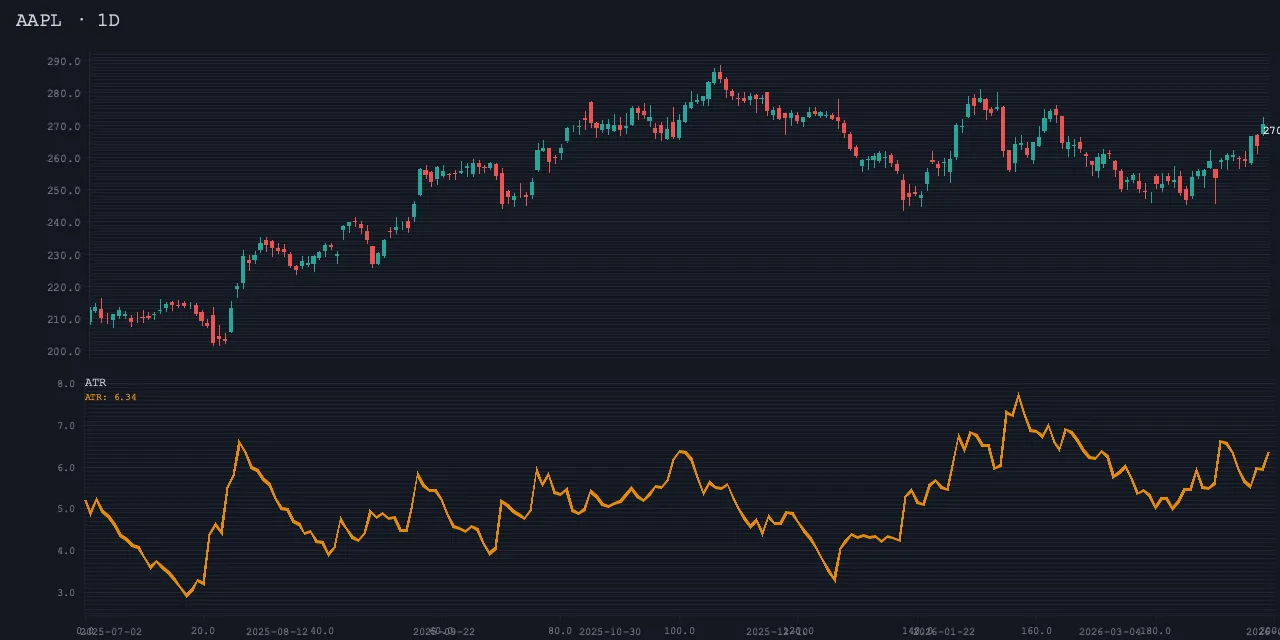Click the ATR indicator panel title
This screenshot has width=1280, height=640.
pos(95,383)
